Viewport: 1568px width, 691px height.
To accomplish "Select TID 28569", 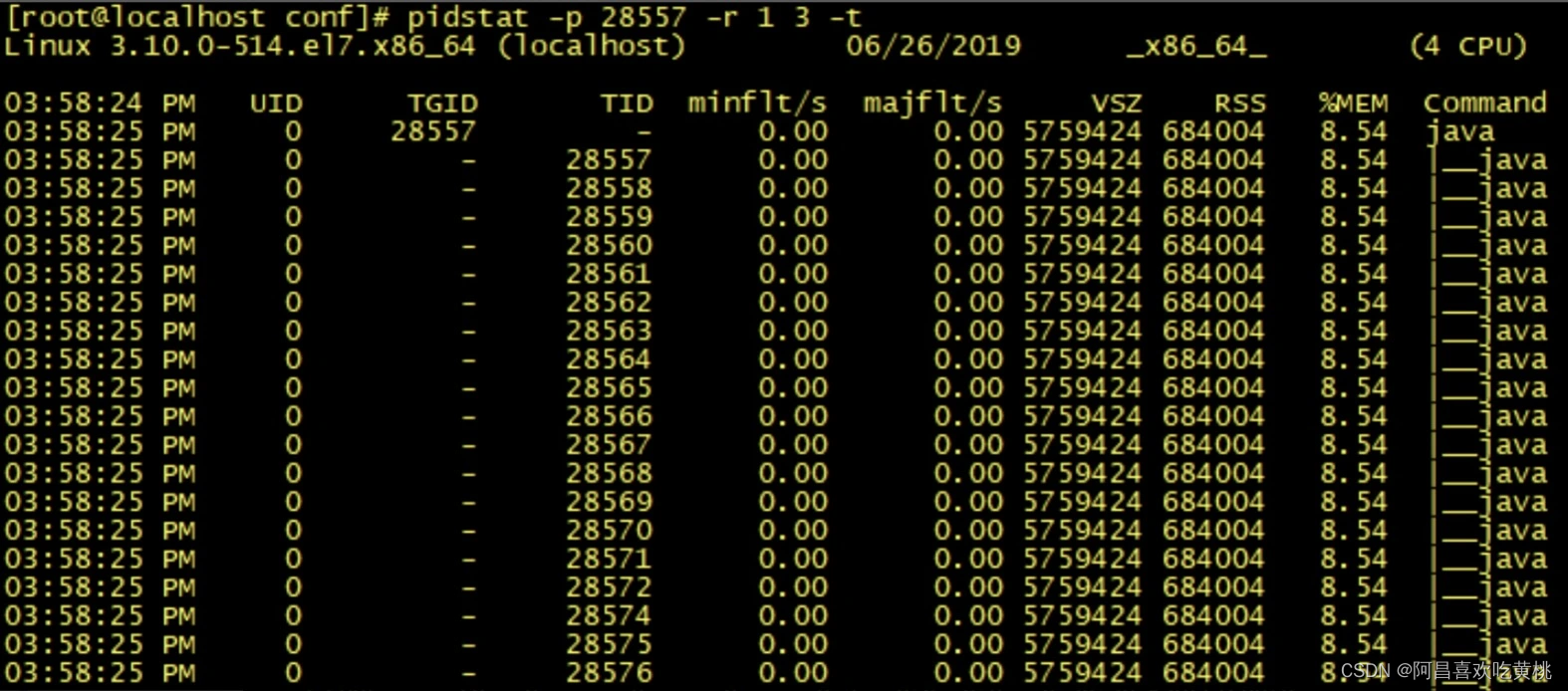I will 609,503.
